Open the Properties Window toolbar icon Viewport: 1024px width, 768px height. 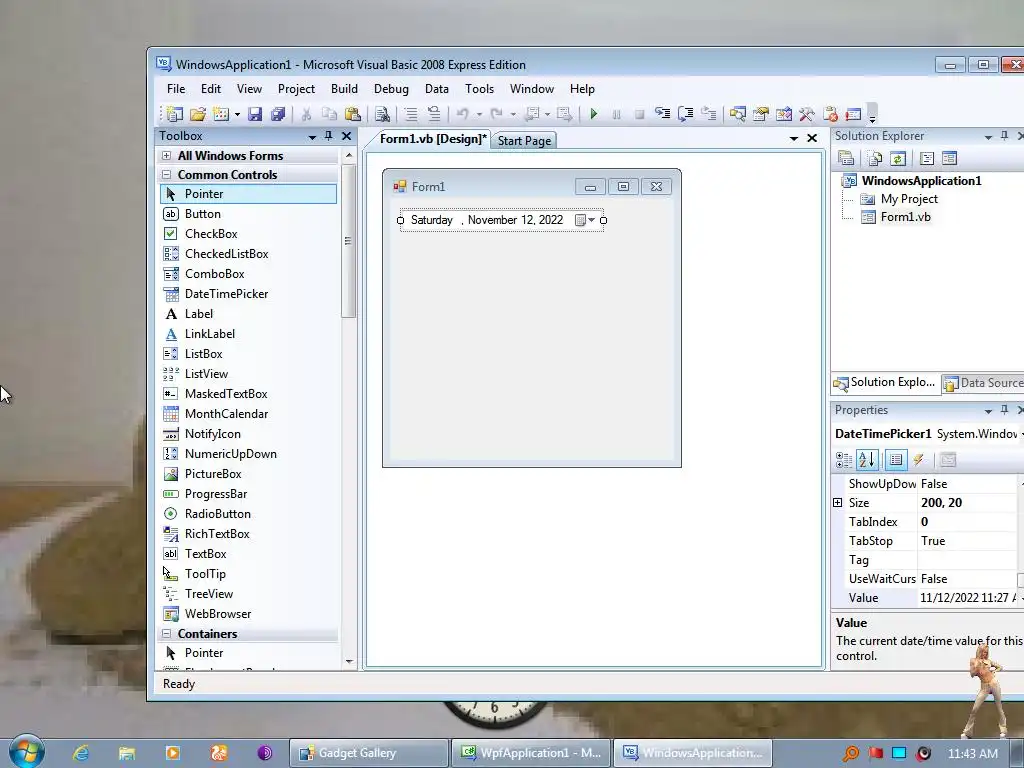tap(761, 114)
